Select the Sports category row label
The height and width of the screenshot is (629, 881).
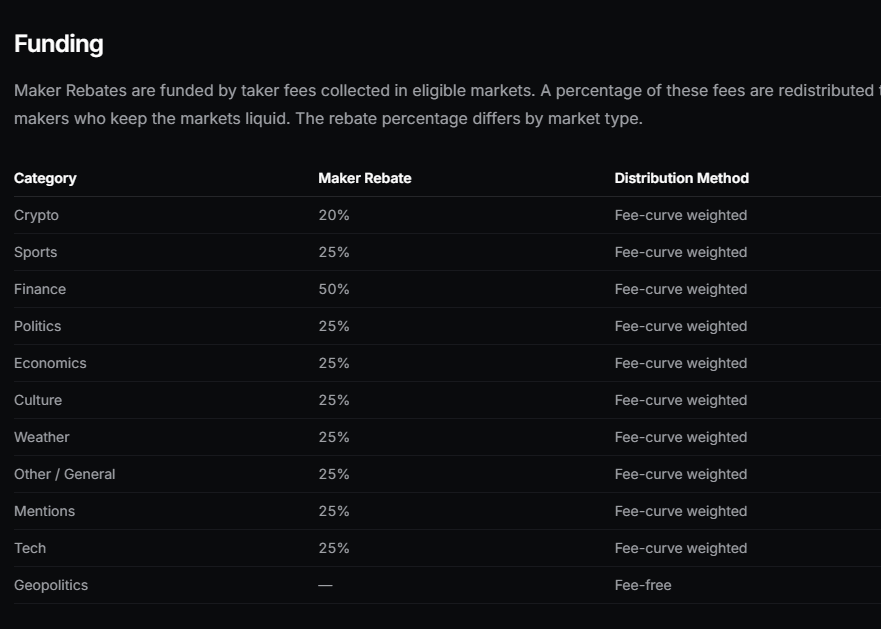(35, 252)
